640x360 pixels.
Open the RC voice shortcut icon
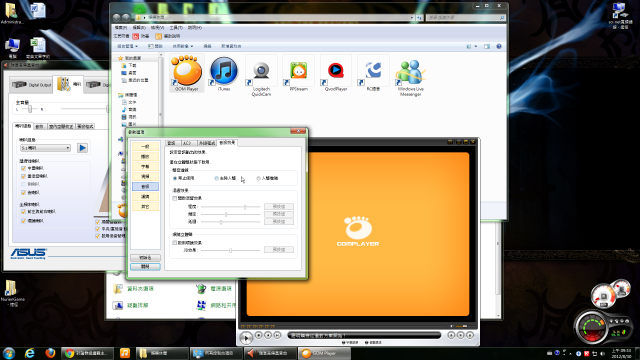[373, 73]
